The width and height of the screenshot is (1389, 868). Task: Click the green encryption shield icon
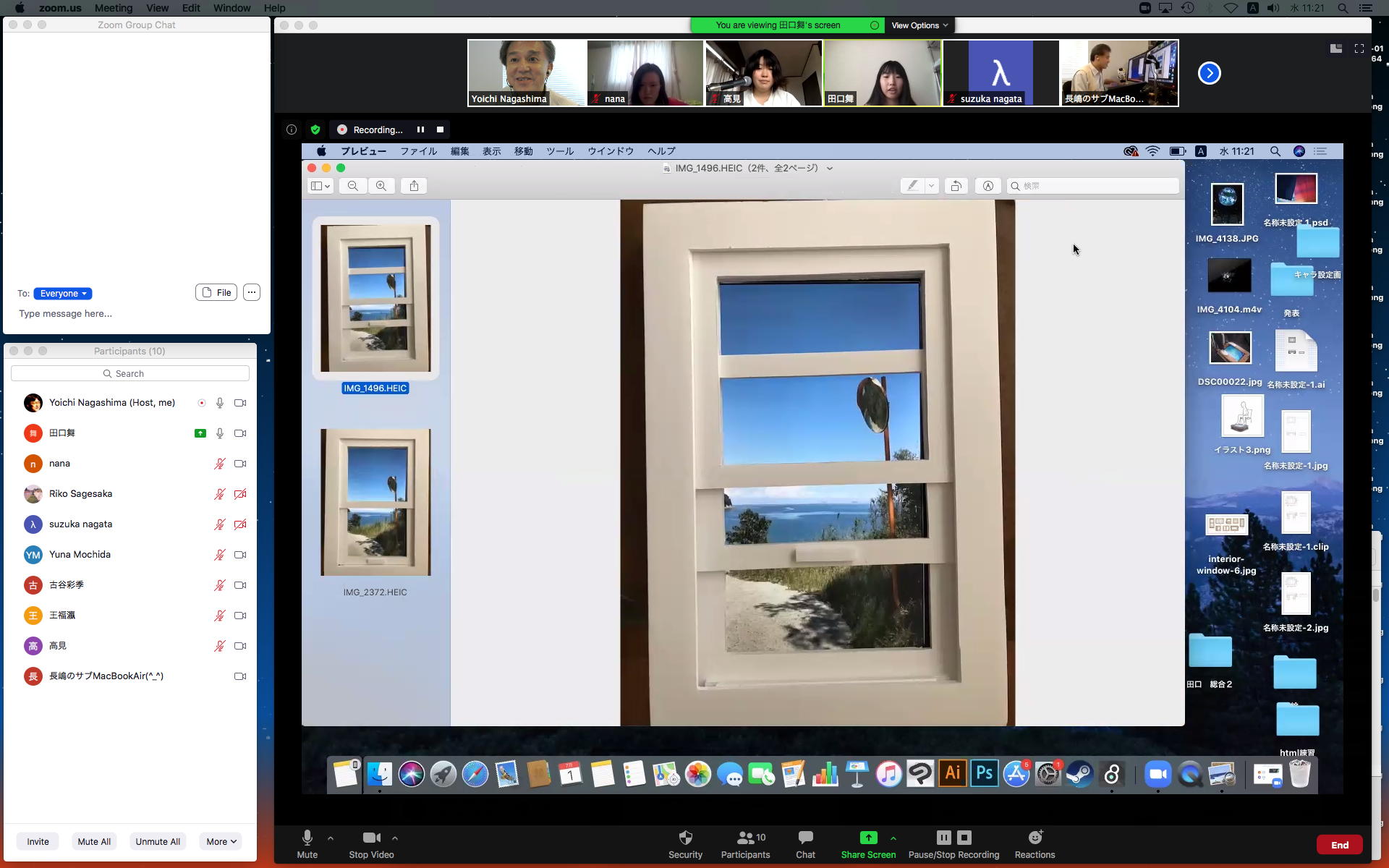pos(315,129)
